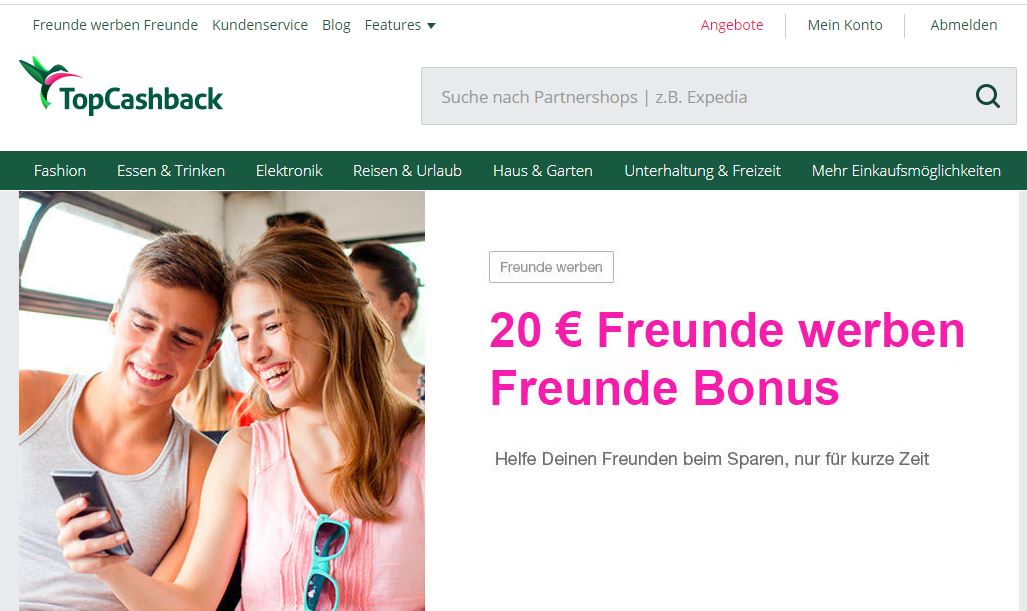Viewport: 1027px width, 611px height.
Task: Open Essen & Trinken category
Action: (x=171, y=171)
